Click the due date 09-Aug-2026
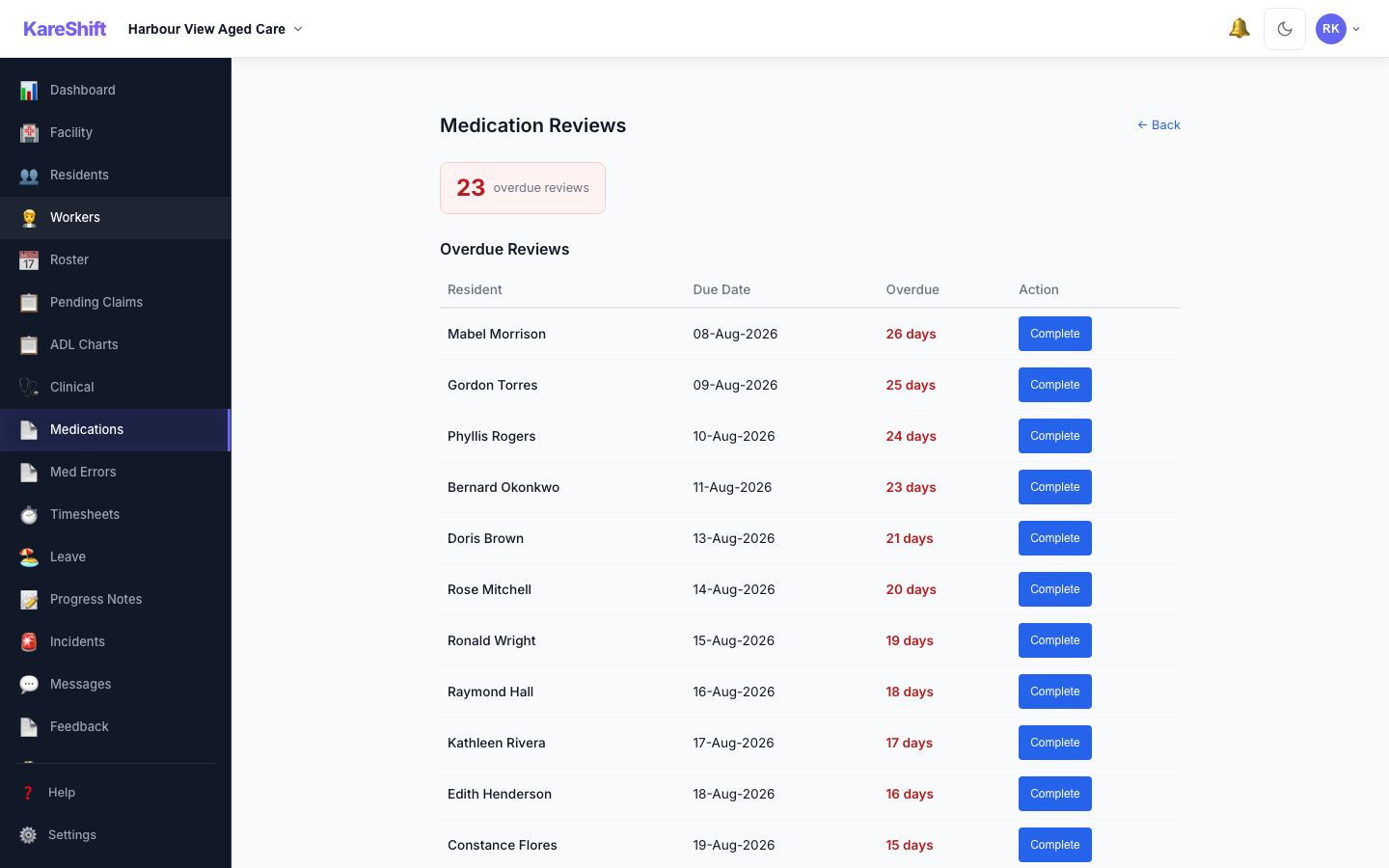The image size is (1389, 868). click(735, 385)
